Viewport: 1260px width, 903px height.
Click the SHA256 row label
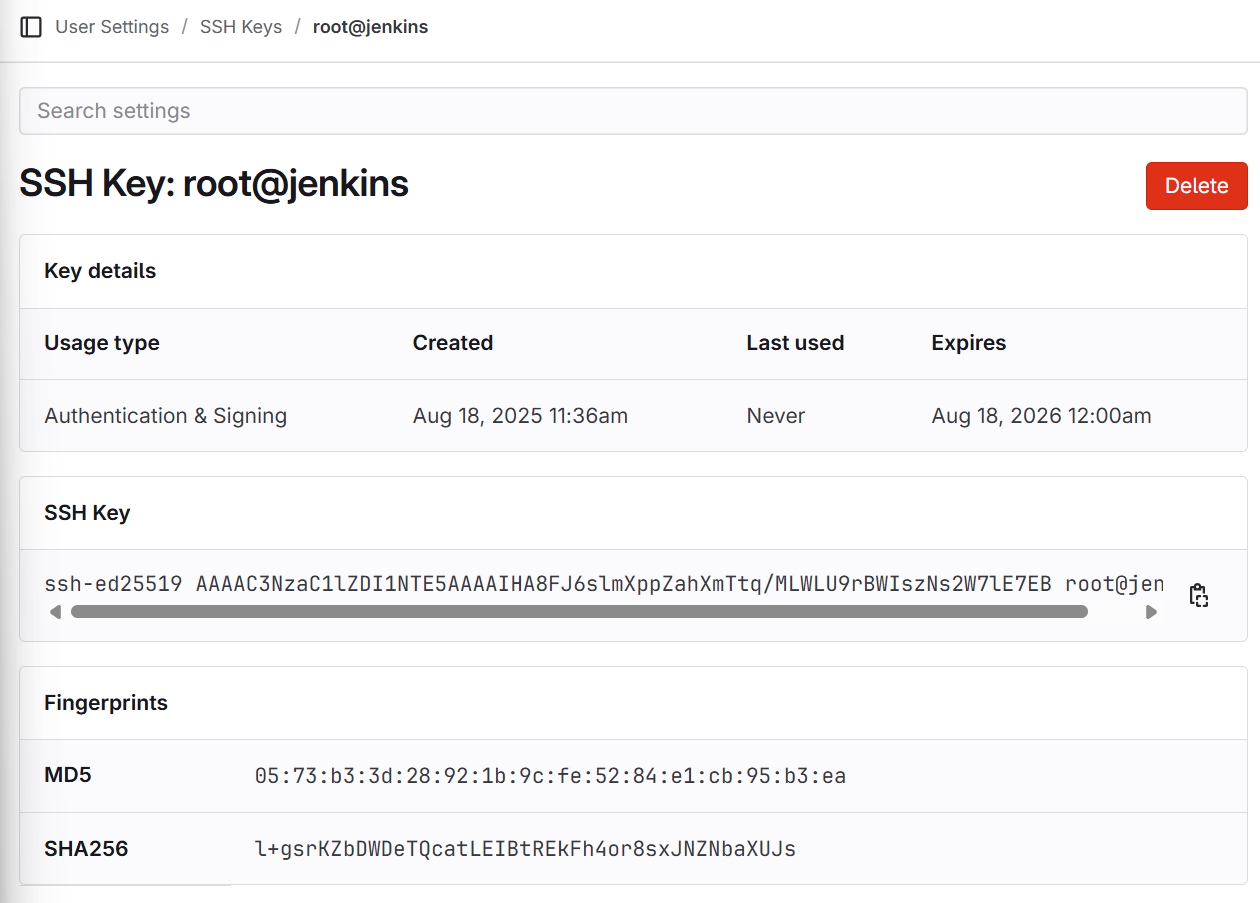tap(86, 849)
